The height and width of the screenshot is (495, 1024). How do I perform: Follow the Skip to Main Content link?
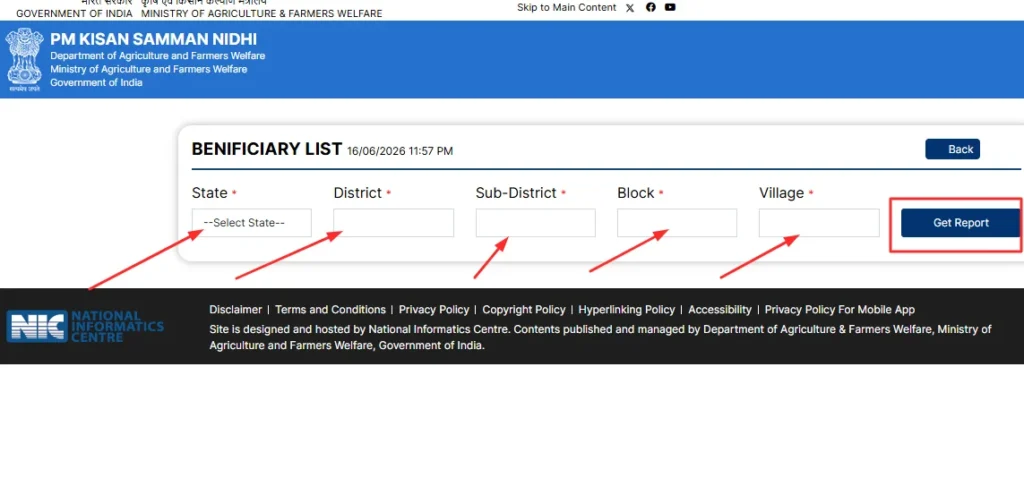(x=566, y=7)
